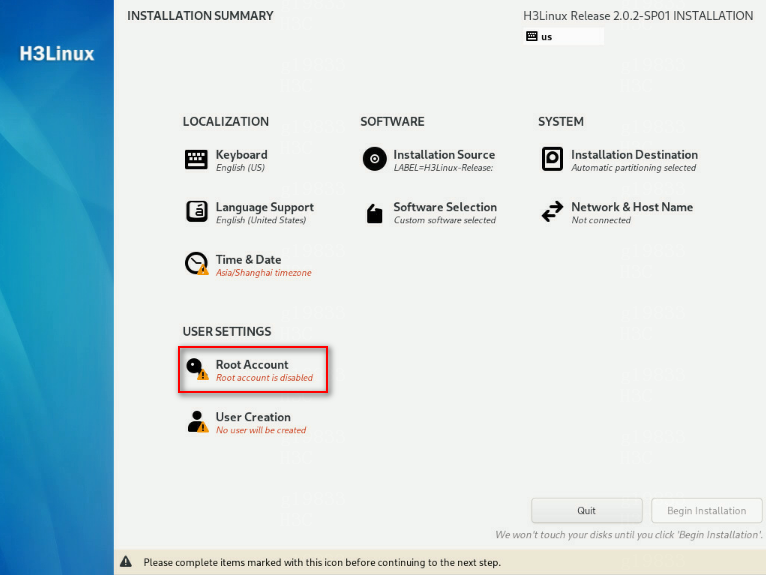Click the warning triangle in the bottom bar
This screenshot has width=766, height=575.
click(126, 562)
